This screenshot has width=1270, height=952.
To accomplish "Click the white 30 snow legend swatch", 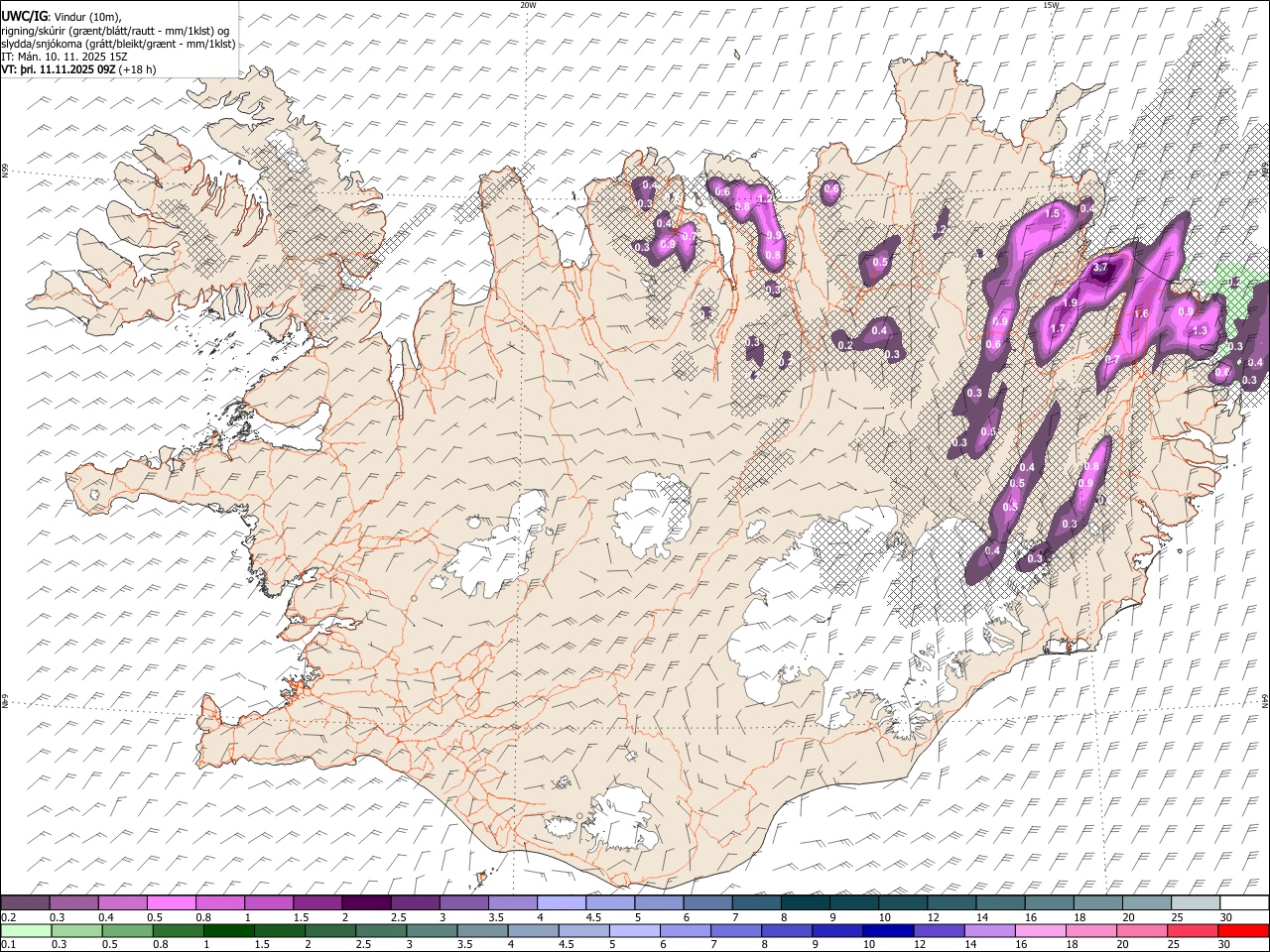I will [1244, 902].
